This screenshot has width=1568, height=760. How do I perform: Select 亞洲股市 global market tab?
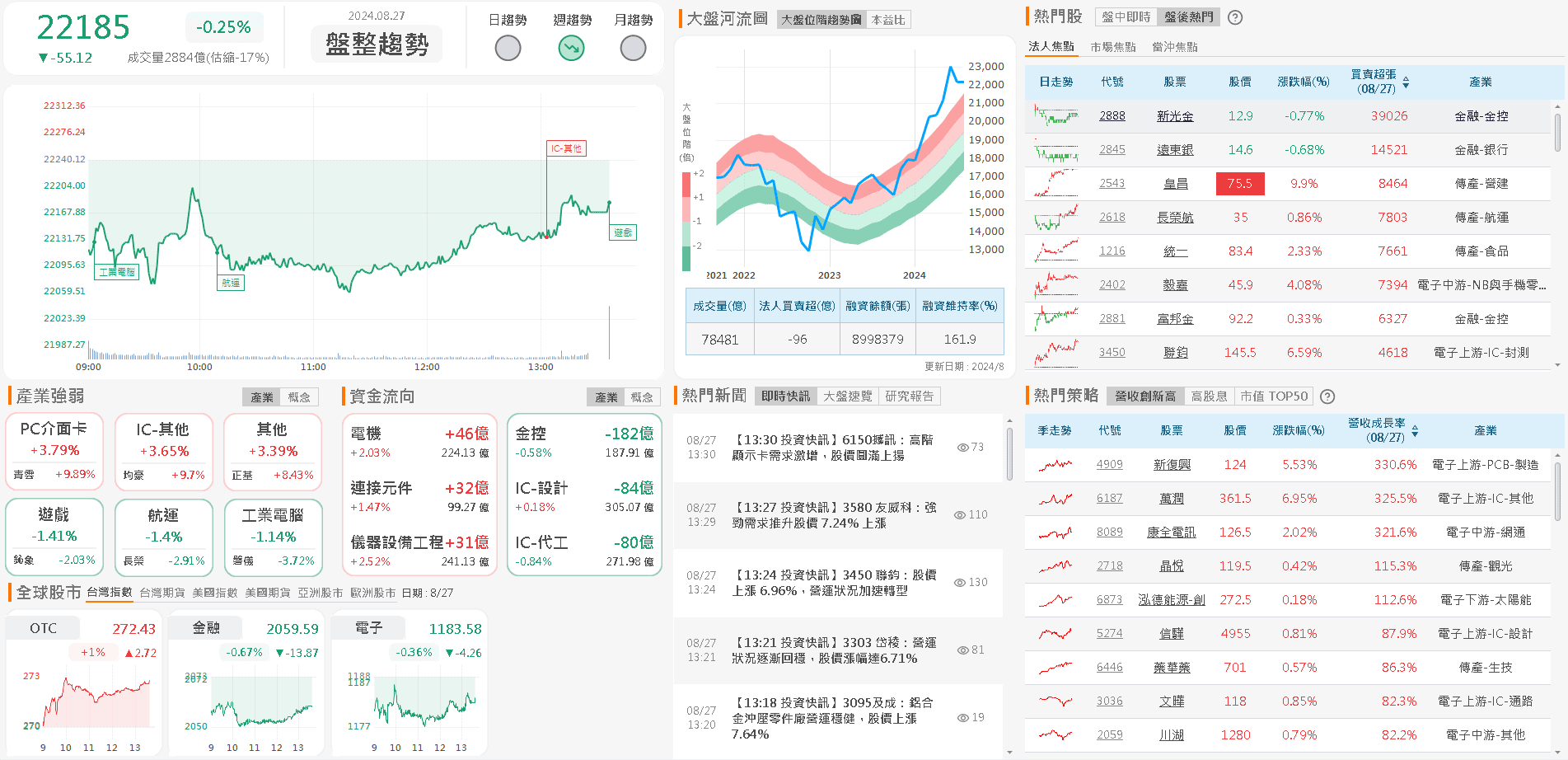(x=321, y=593)
